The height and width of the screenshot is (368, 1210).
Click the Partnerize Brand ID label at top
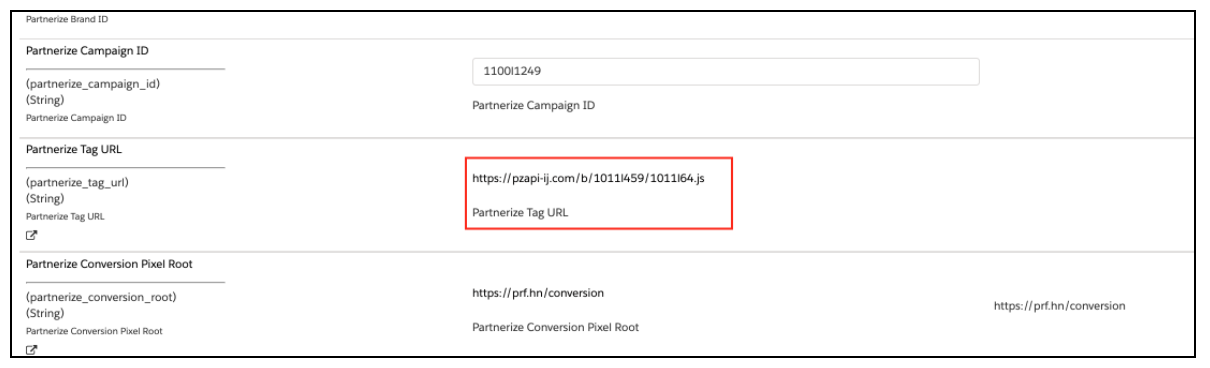tap(67, 19)
